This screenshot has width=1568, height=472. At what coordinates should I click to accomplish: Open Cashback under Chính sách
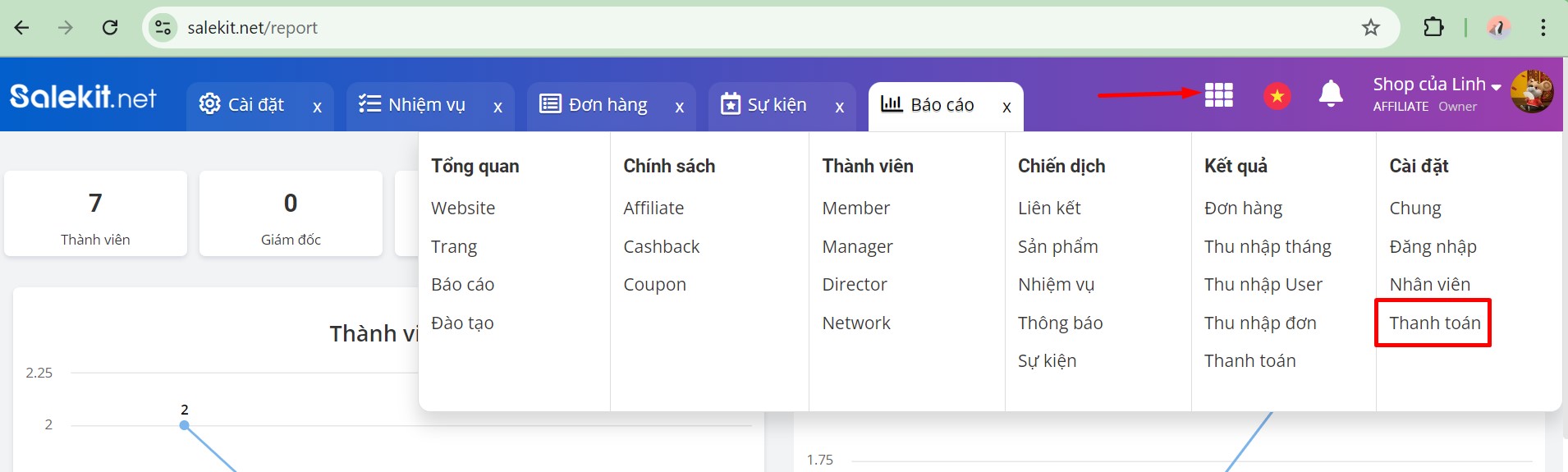661,247
